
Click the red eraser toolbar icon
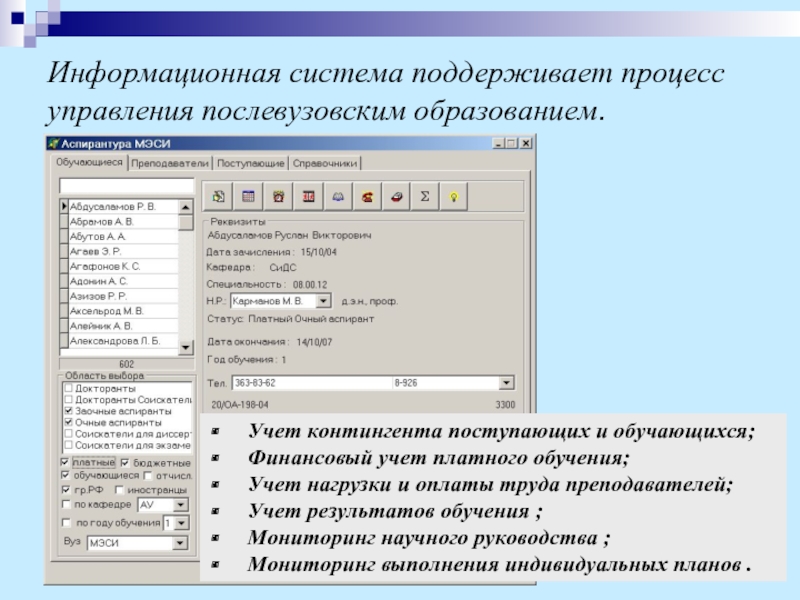click(x=396, y=196)
